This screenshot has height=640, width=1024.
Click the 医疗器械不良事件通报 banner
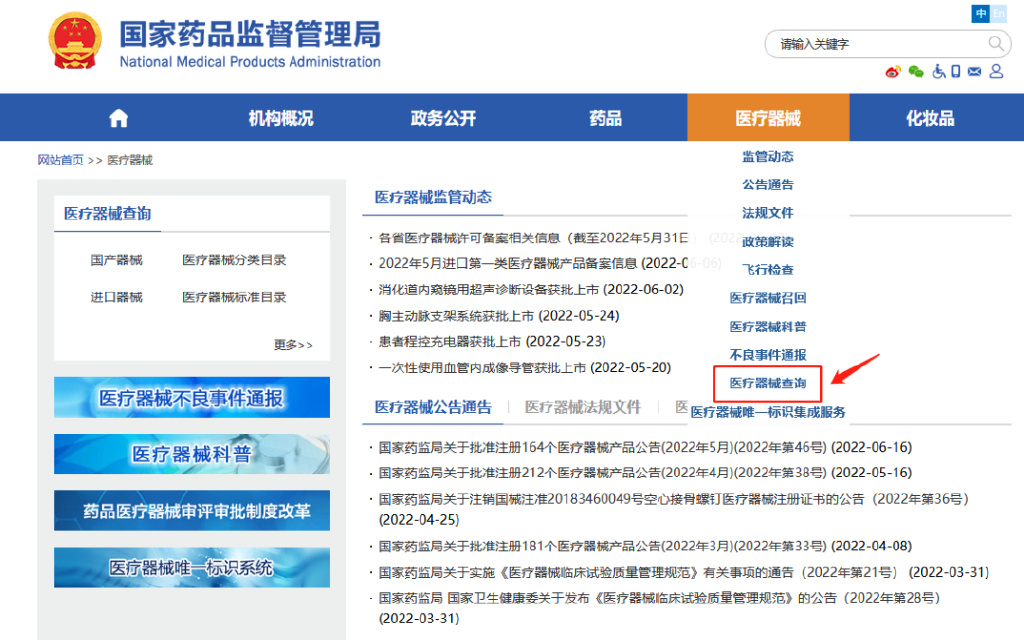(x=191, y=397)
